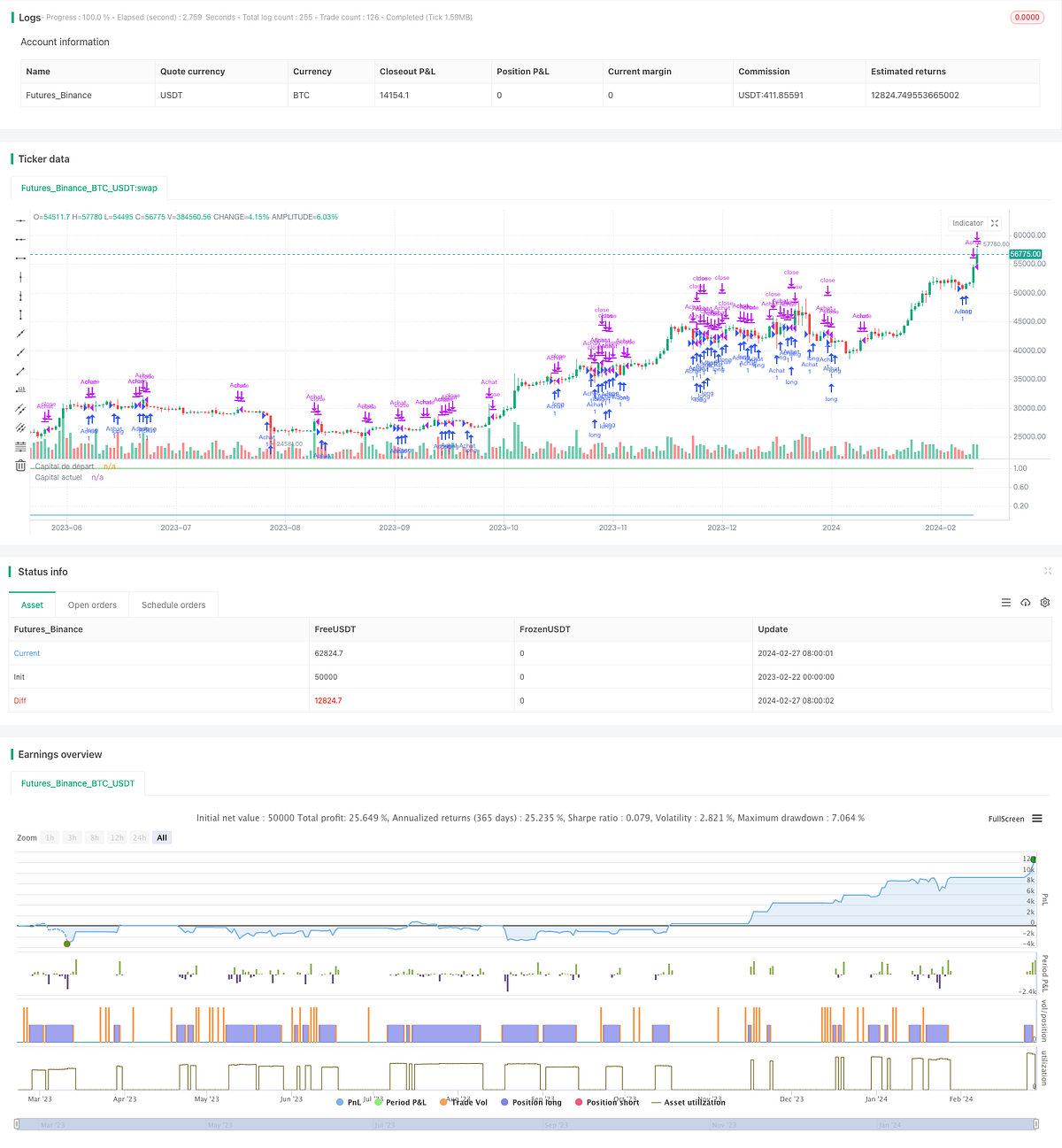The width and height of the screenshot is (1062, 1148).
Task: Click the 0.0000 badge in the Logs header
Action: point(1027,17)
